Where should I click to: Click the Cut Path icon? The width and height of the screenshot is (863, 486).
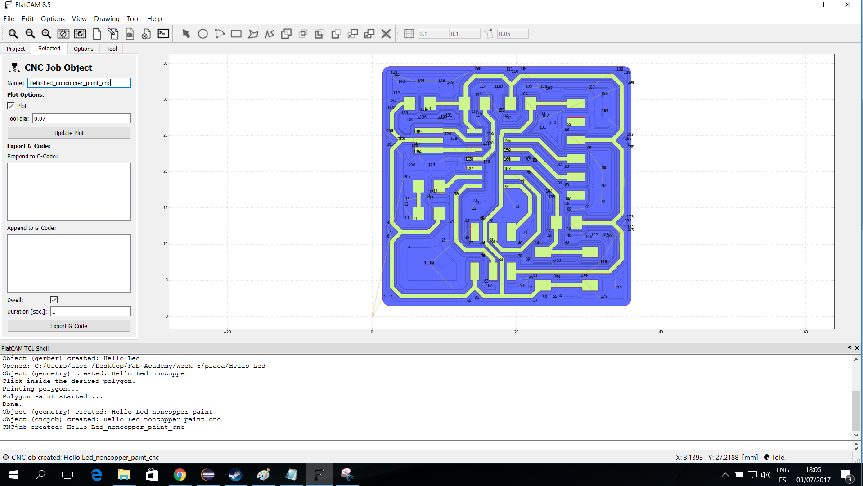click(x=336, y=34)
